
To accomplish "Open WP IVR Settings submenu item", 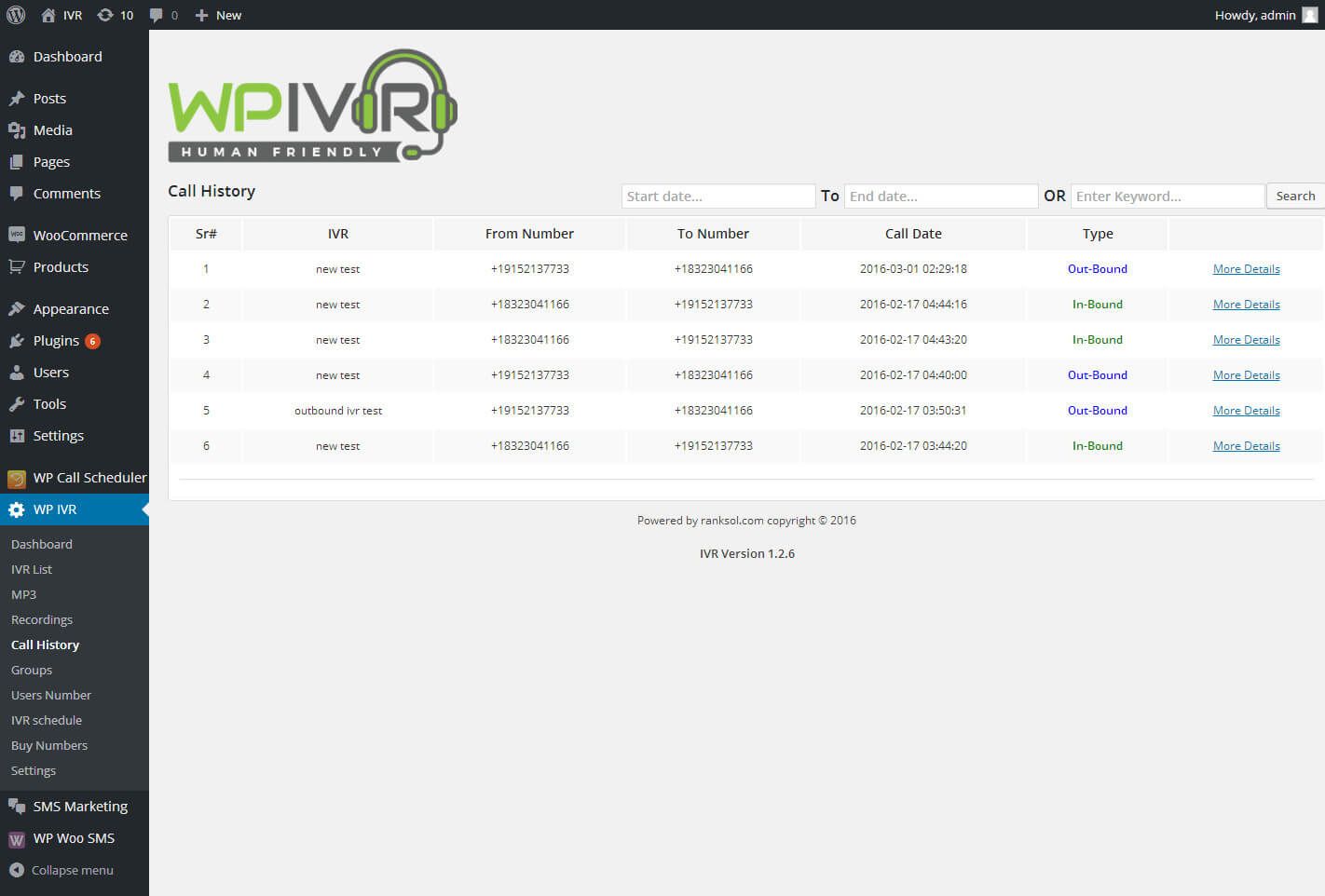I will [34, 770].
